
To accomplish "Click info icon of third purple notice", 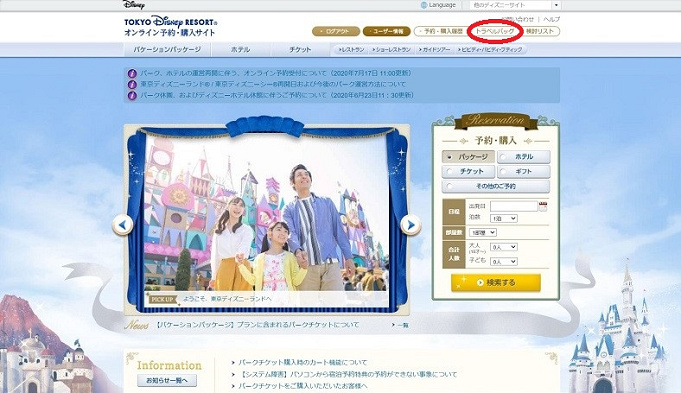I will pyautogui.click(x=132, y=95).
